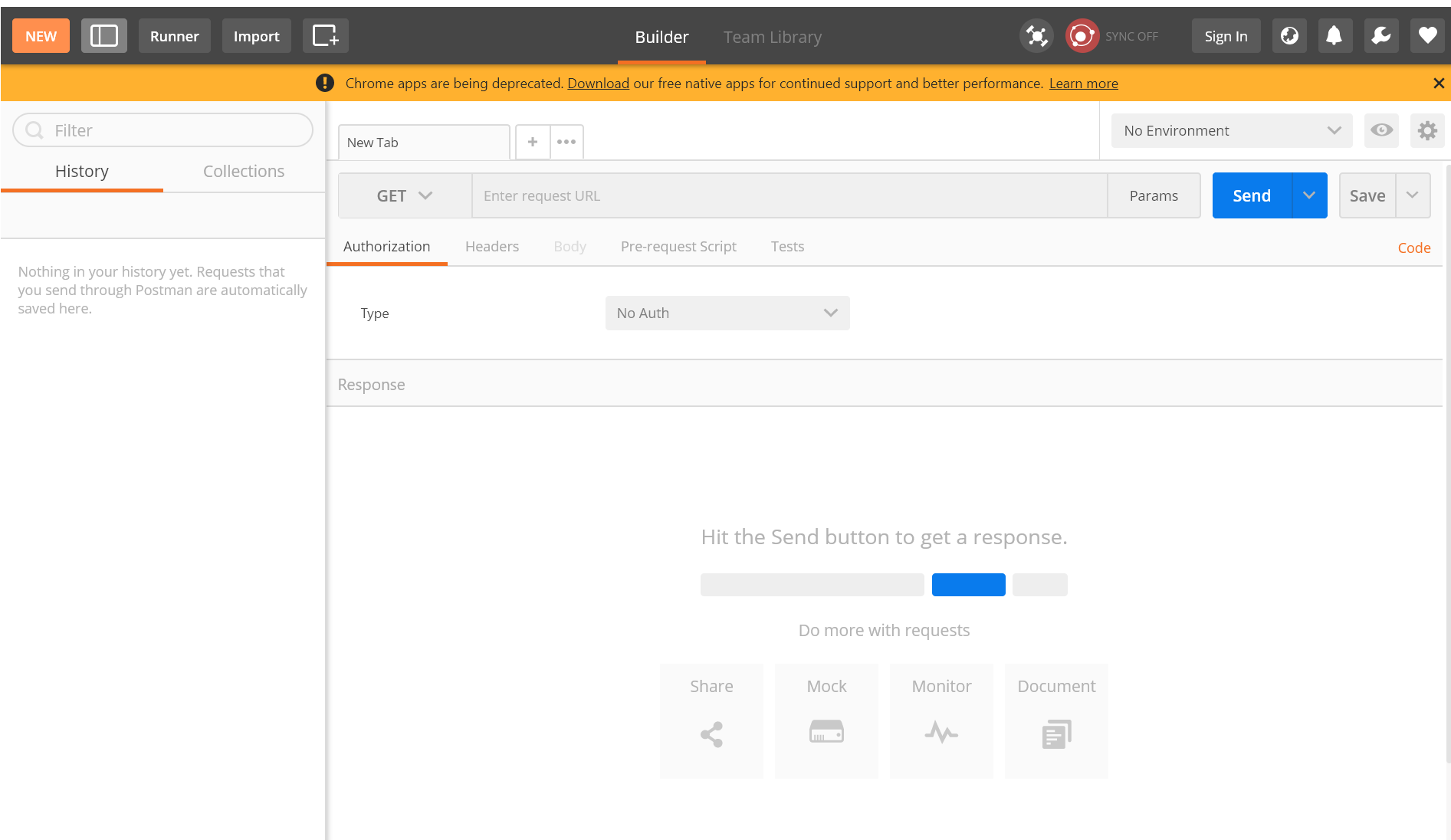Click the Save button
1451x840 pixels.
(1367, 195)
